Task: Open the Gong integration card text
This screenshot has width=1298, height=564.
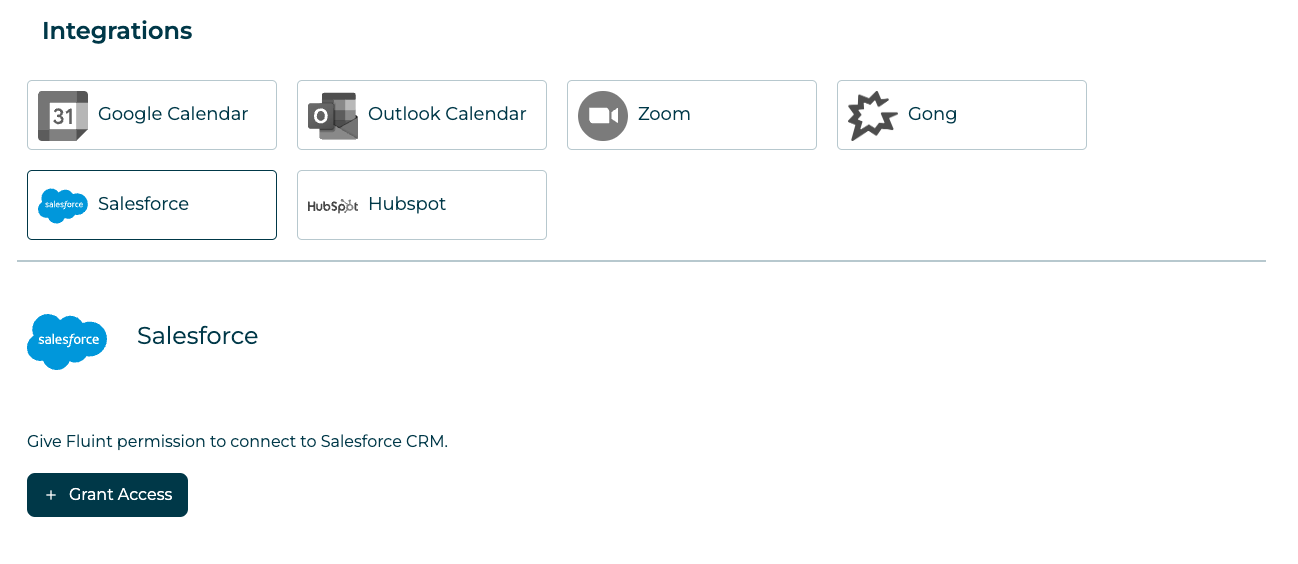Action: 932,114
